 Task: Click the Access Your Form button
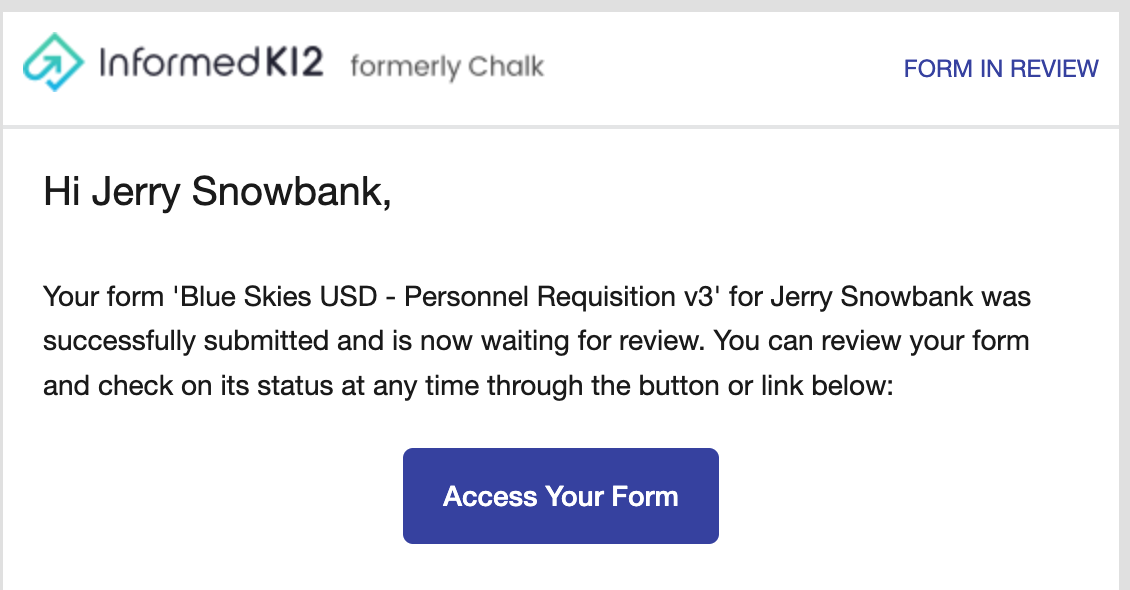click(561, 496)
